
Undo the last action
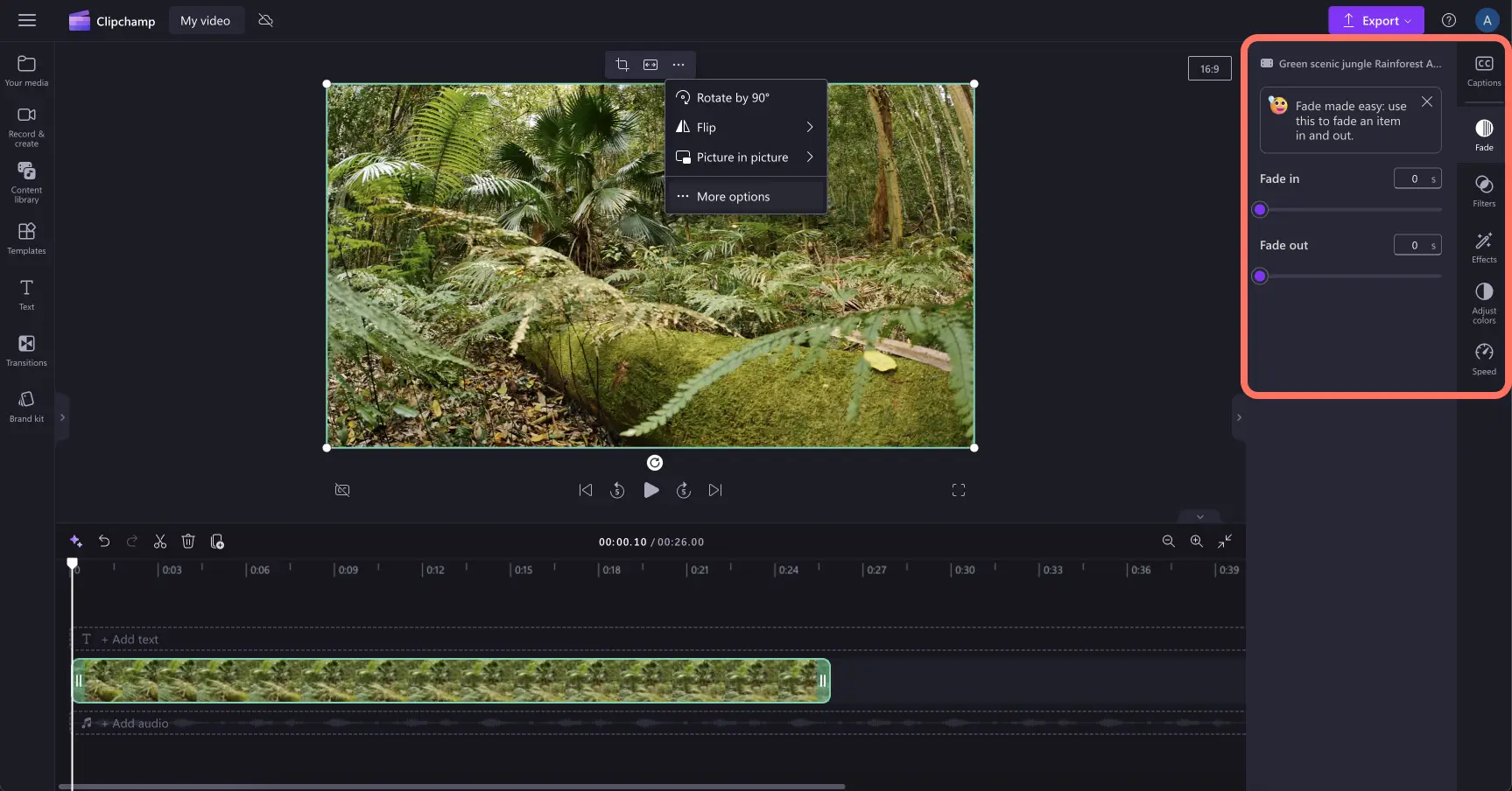point(104,542)
